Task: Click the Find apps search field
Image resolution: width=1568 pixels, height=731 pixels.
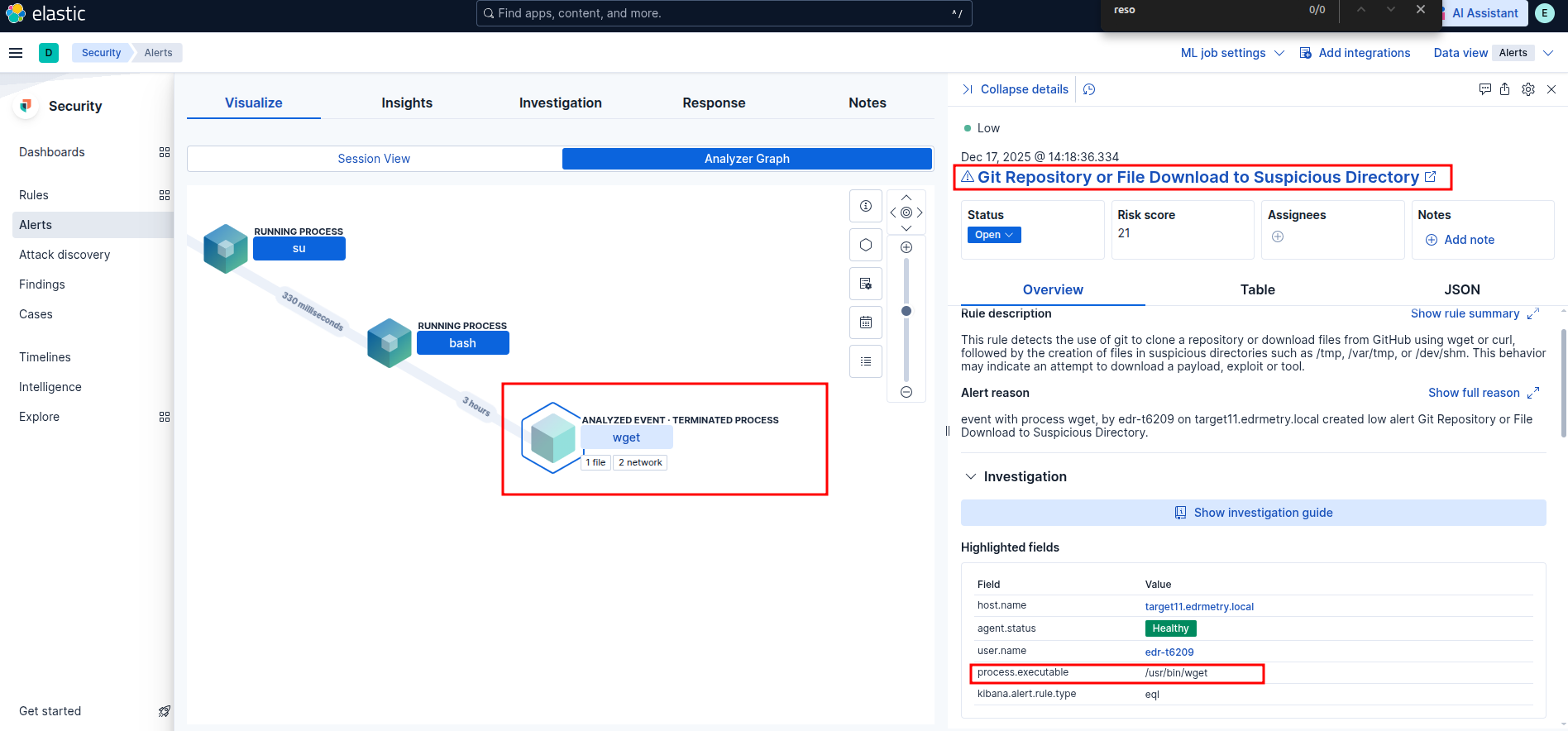Action: [724, 13]
